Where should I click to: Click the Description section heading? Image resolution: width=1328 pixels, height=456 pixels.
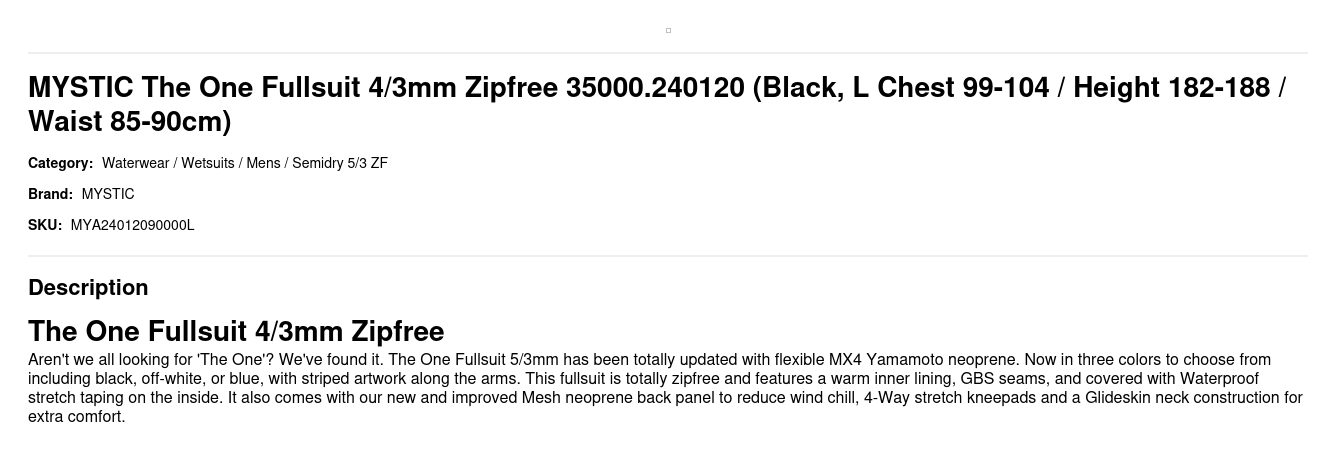coord(88,288)
